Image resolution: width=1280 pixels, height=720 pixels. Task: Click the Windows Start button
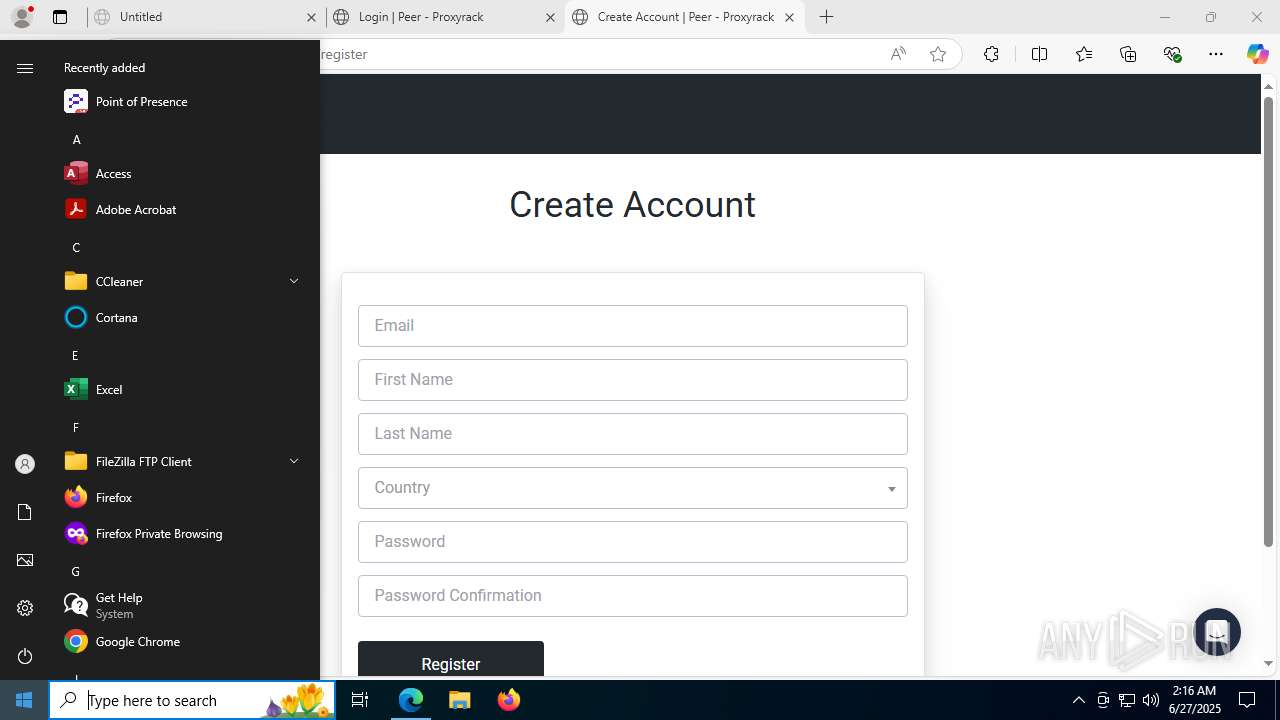pyautogui.click(x=24, y=700)
